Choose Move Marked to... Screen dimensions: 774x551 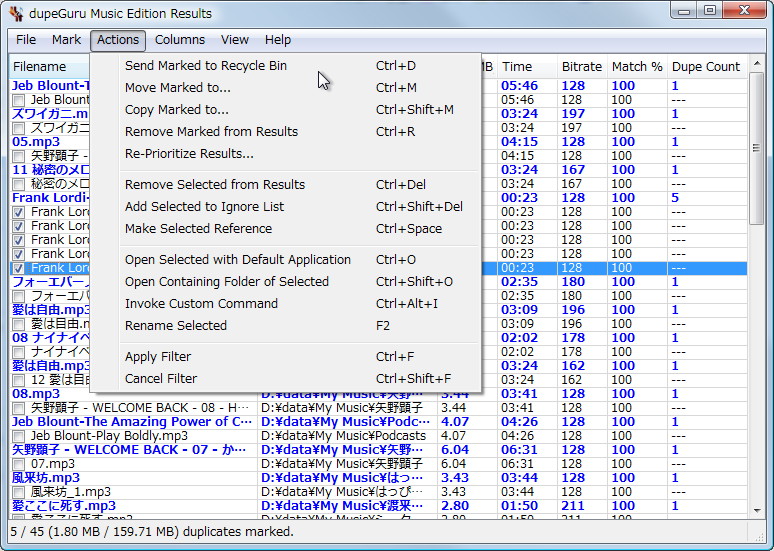point(285,88)
